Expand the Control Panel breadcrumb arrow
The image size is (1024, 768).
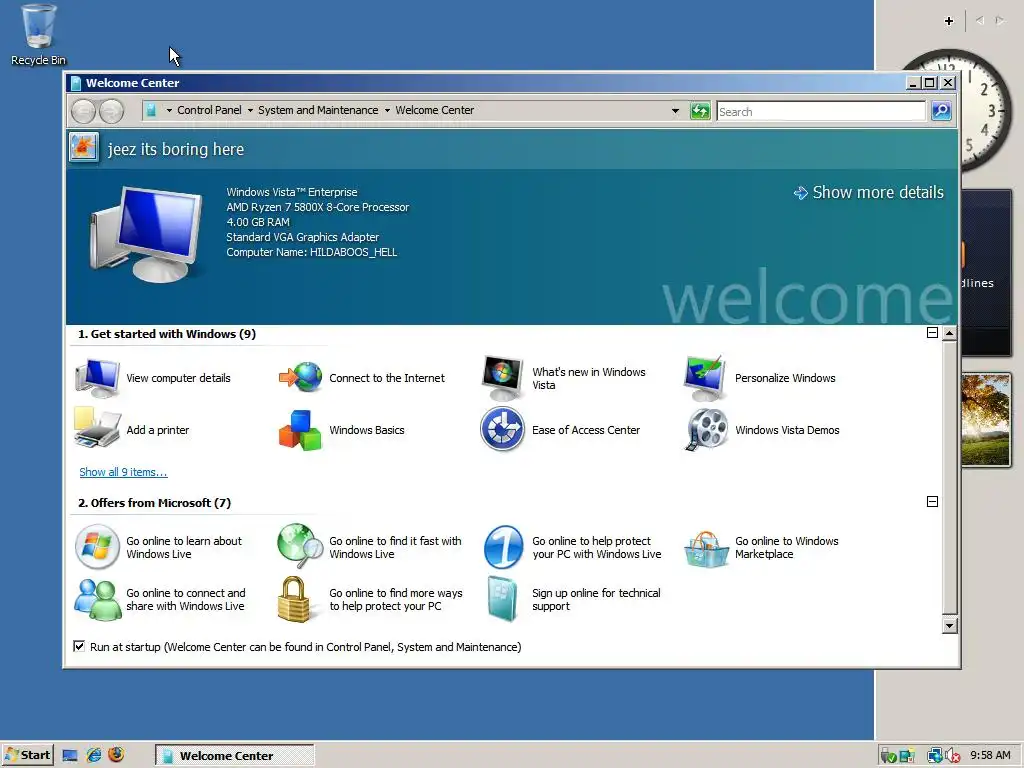pos(249,110)
